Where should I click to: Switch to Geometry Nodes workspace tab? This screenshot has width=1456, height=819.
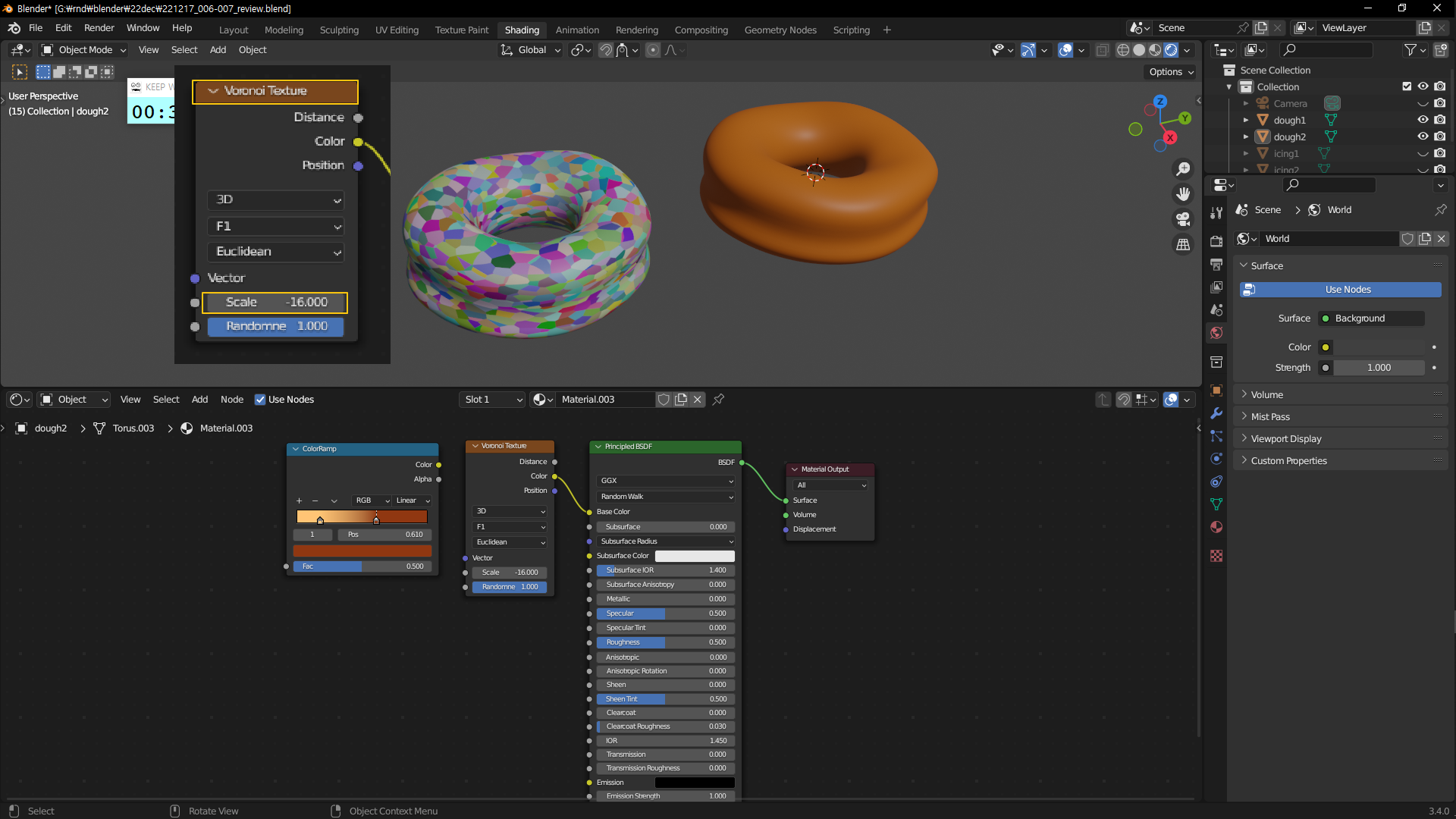tap(780, 30)
